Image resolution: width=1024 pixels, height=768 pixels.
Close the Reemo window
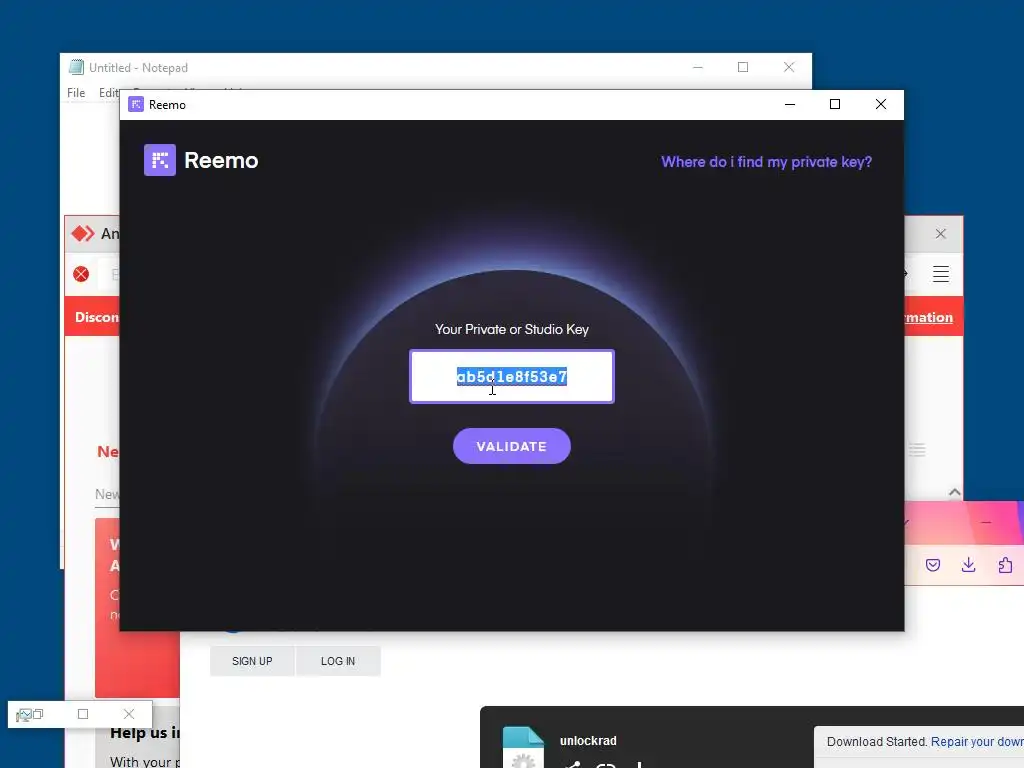pos(880,104)
